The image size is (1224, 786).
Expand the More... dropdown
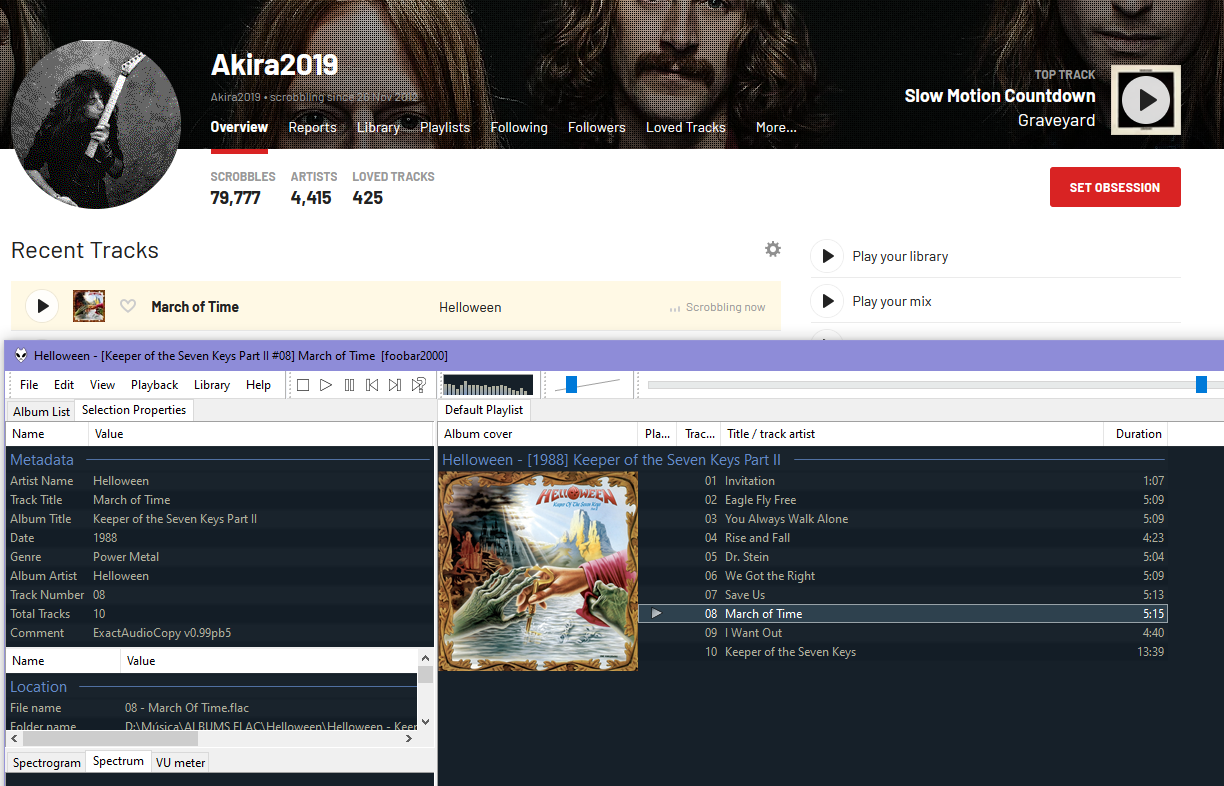coord(776,127)
